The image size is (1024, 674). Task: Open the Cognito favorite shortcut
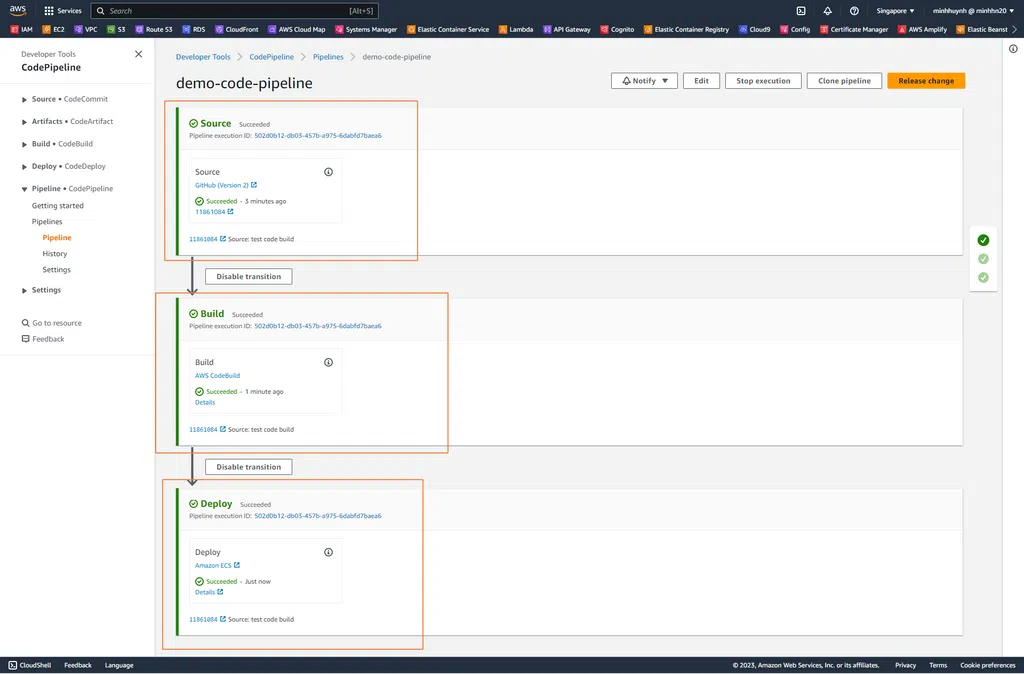(x=617, y=29)
